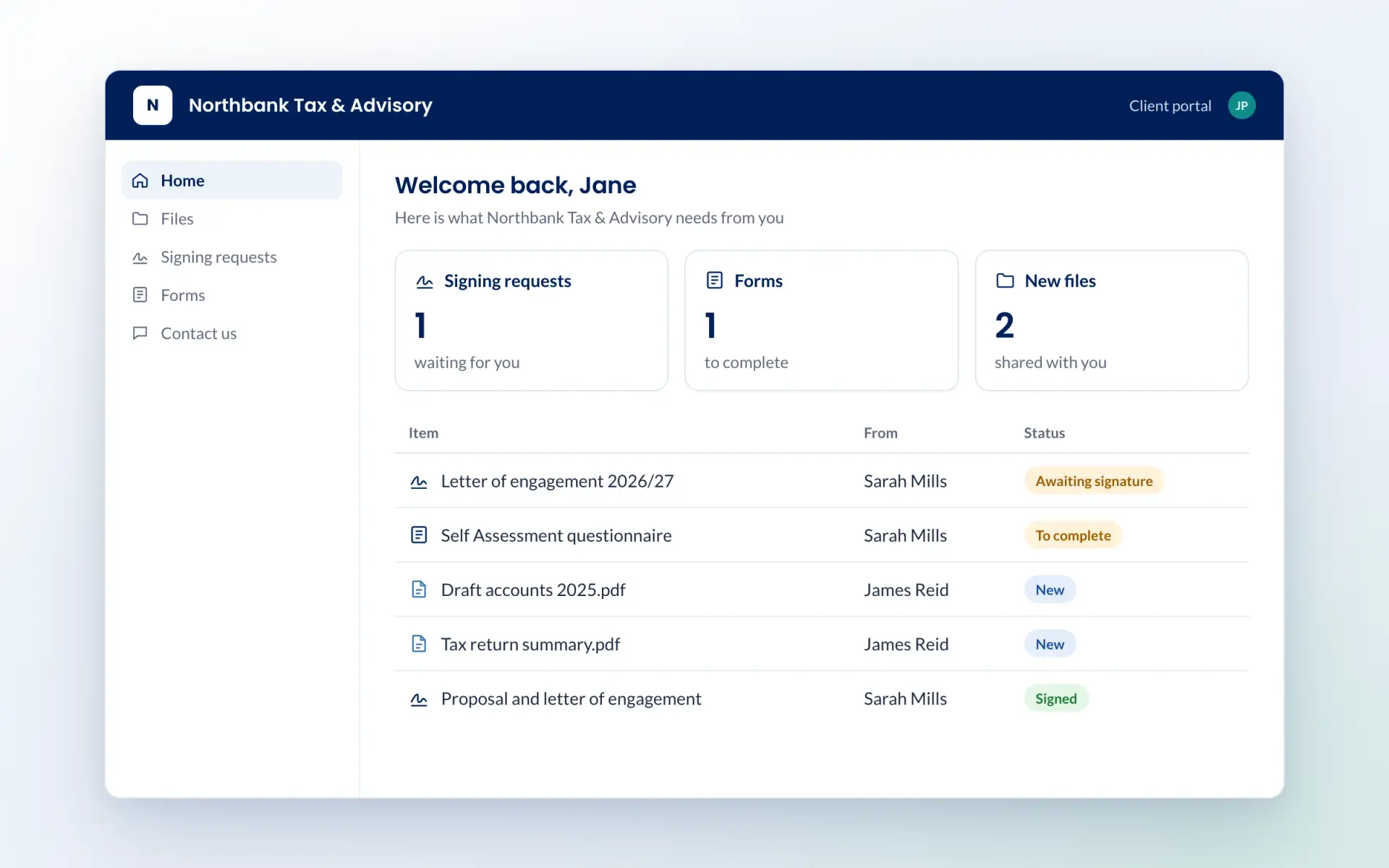Click the folder icon on New files card
This screenshot has width=1389, height=868.
(x=1005, y=281)
